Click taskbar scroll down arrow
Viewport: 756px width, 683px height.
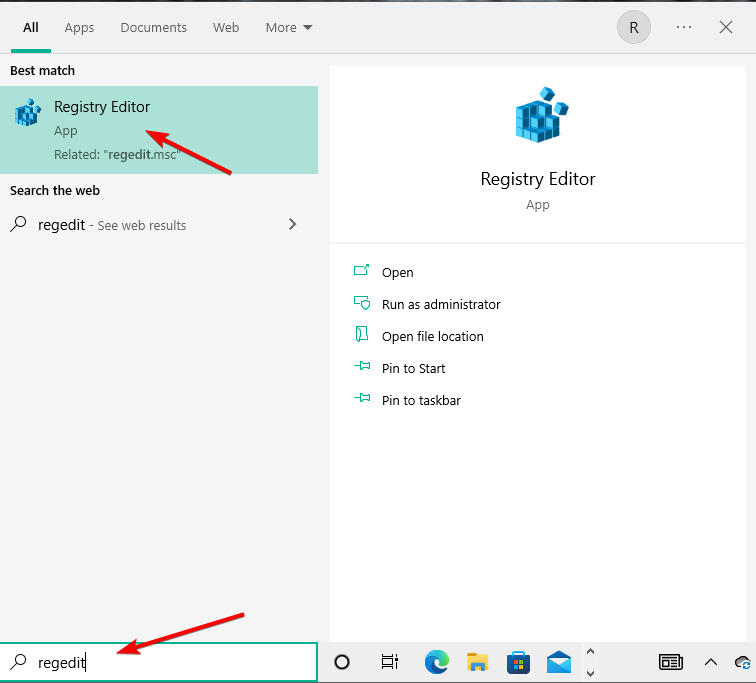click(590, 673)
